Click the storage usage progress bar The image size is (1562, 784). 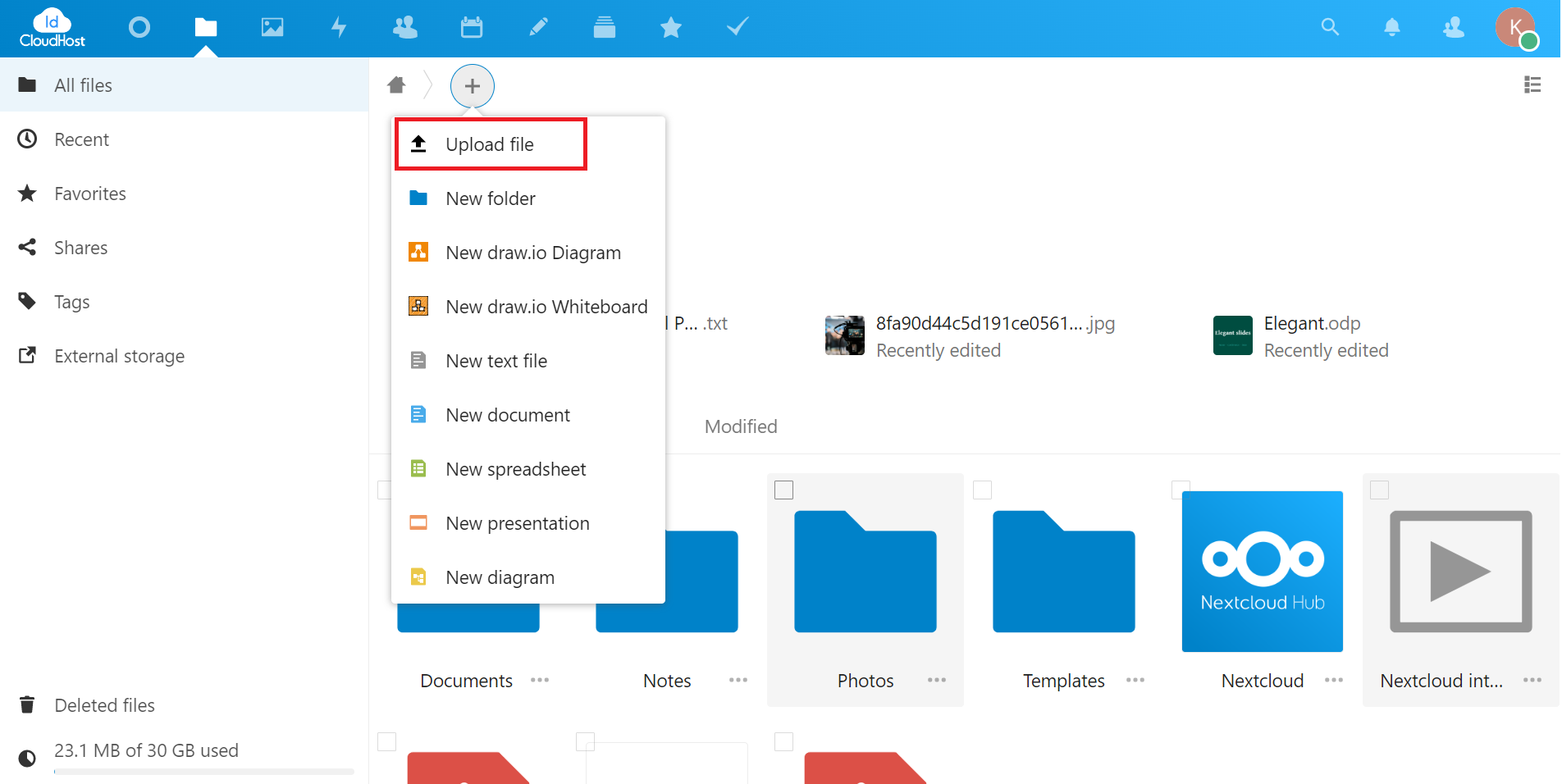(x=202, y=772)
